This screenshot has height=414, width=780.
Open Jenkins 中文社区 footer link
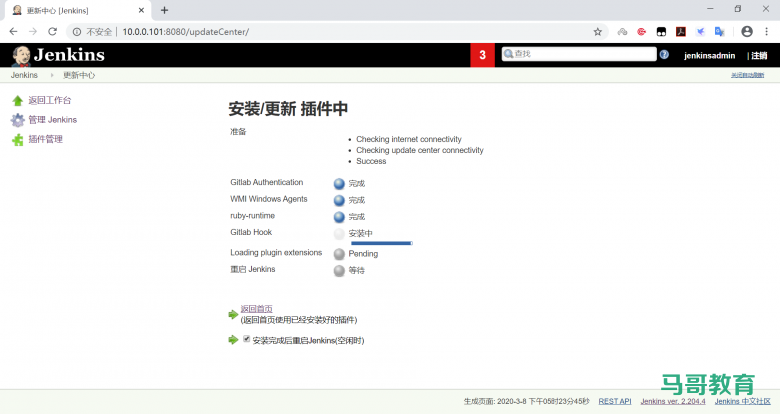pyautogui.click(x=742, y=401)
